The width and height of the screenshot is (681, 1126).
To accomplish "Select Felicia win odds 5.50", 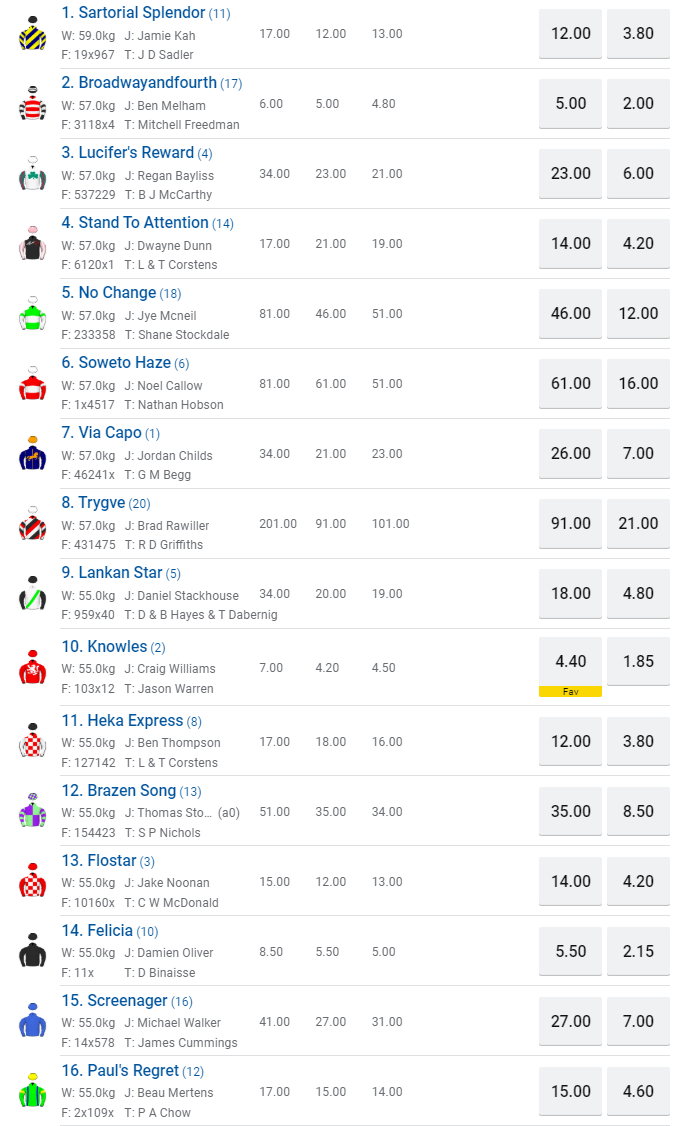I will pyautogui.click(x=570, y=951).
